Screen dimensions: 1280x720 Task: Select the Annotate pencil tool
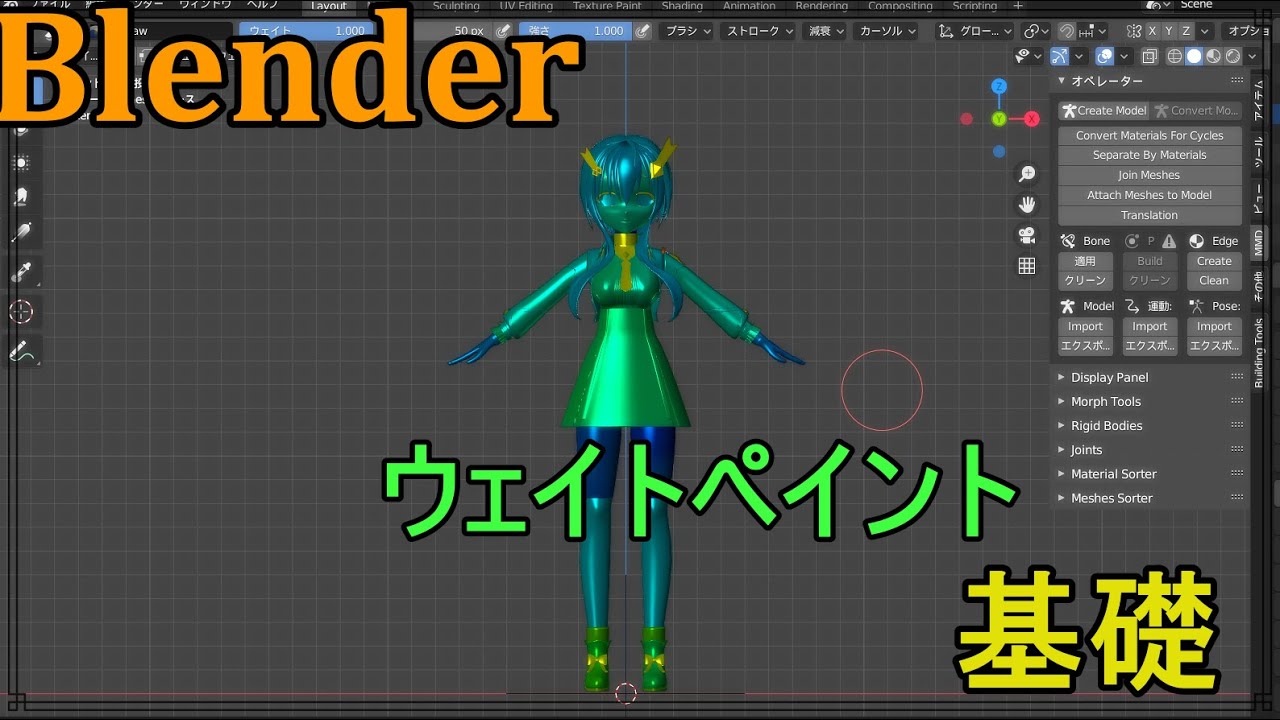pyautogui.click(x=21, y=351)
